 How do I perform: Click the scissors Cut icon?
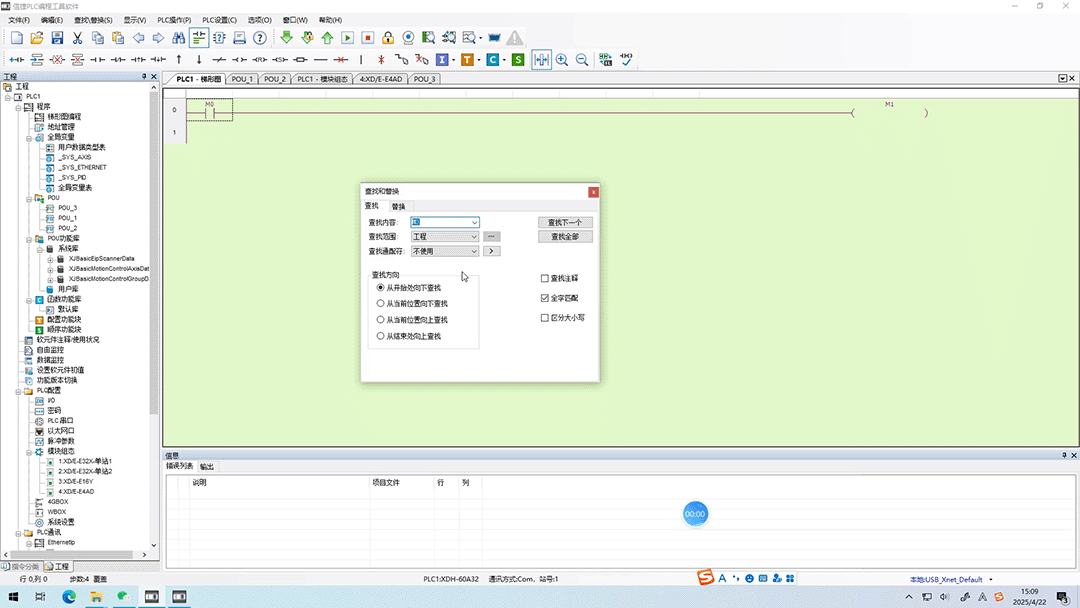(77, 38)
